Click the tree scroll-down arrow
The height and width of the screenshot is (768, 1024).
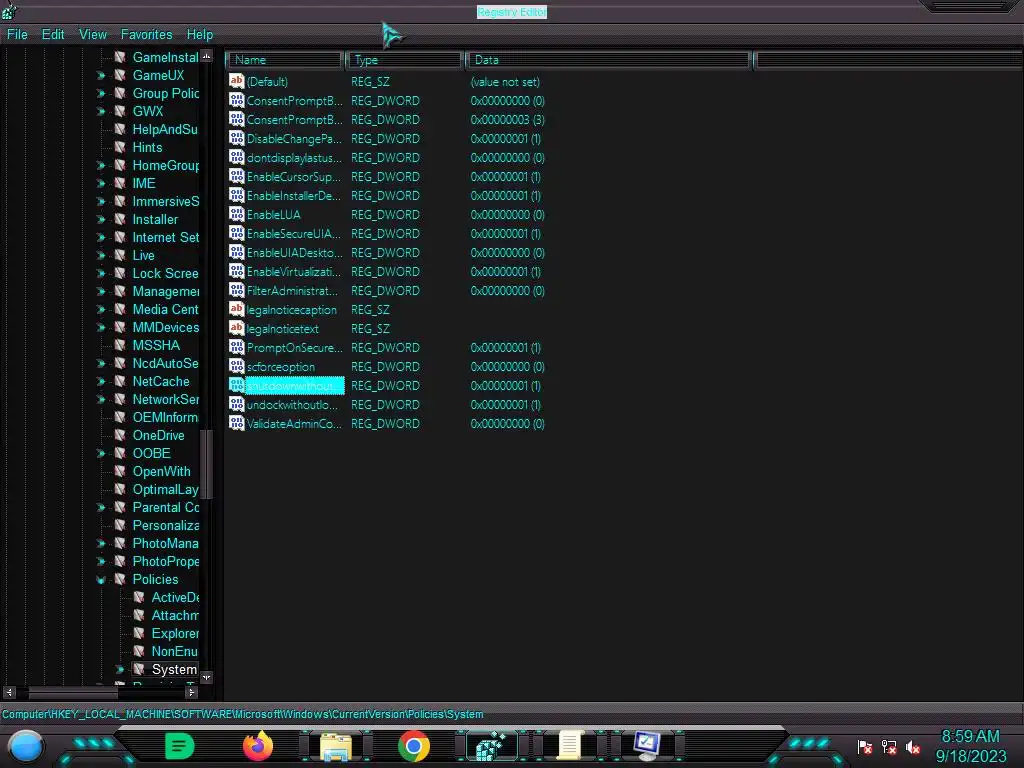click(x=206, y=677)
